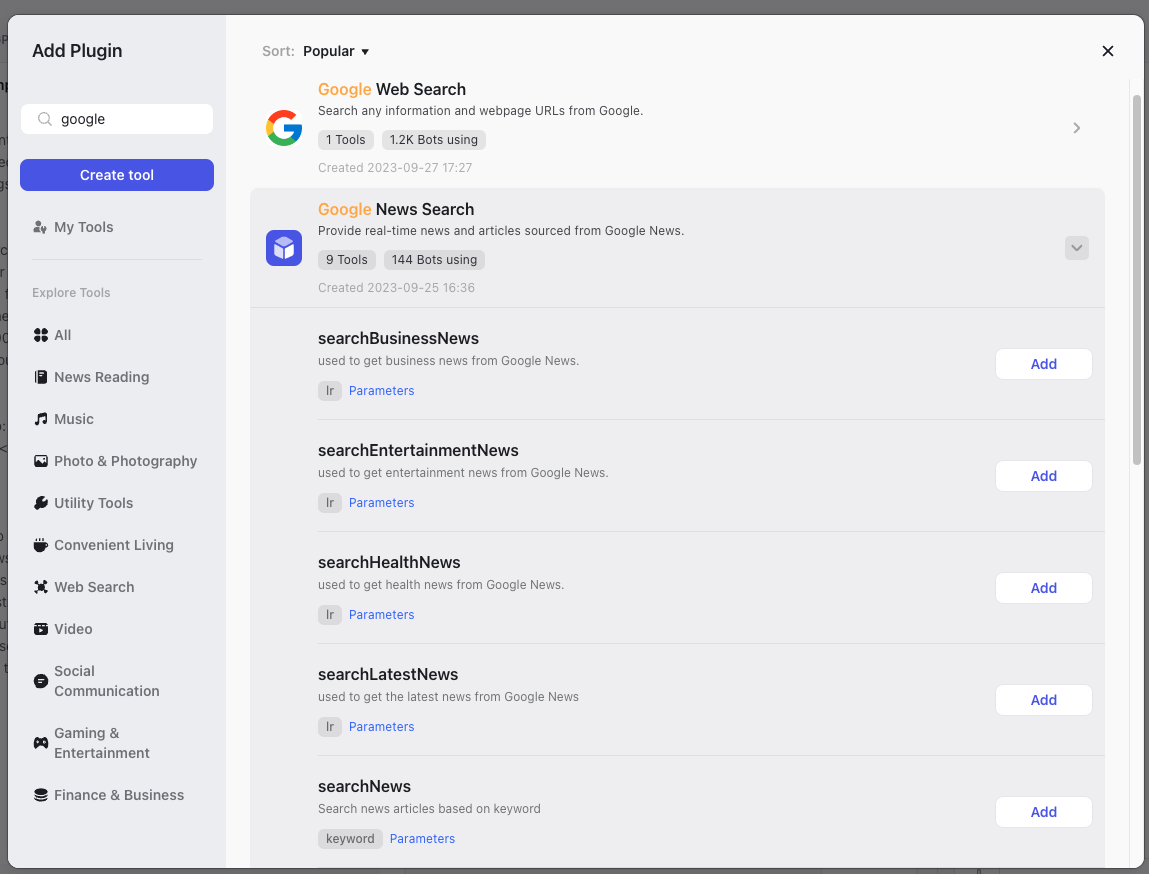Open the Sort Popular dropdown

[336, 51]
